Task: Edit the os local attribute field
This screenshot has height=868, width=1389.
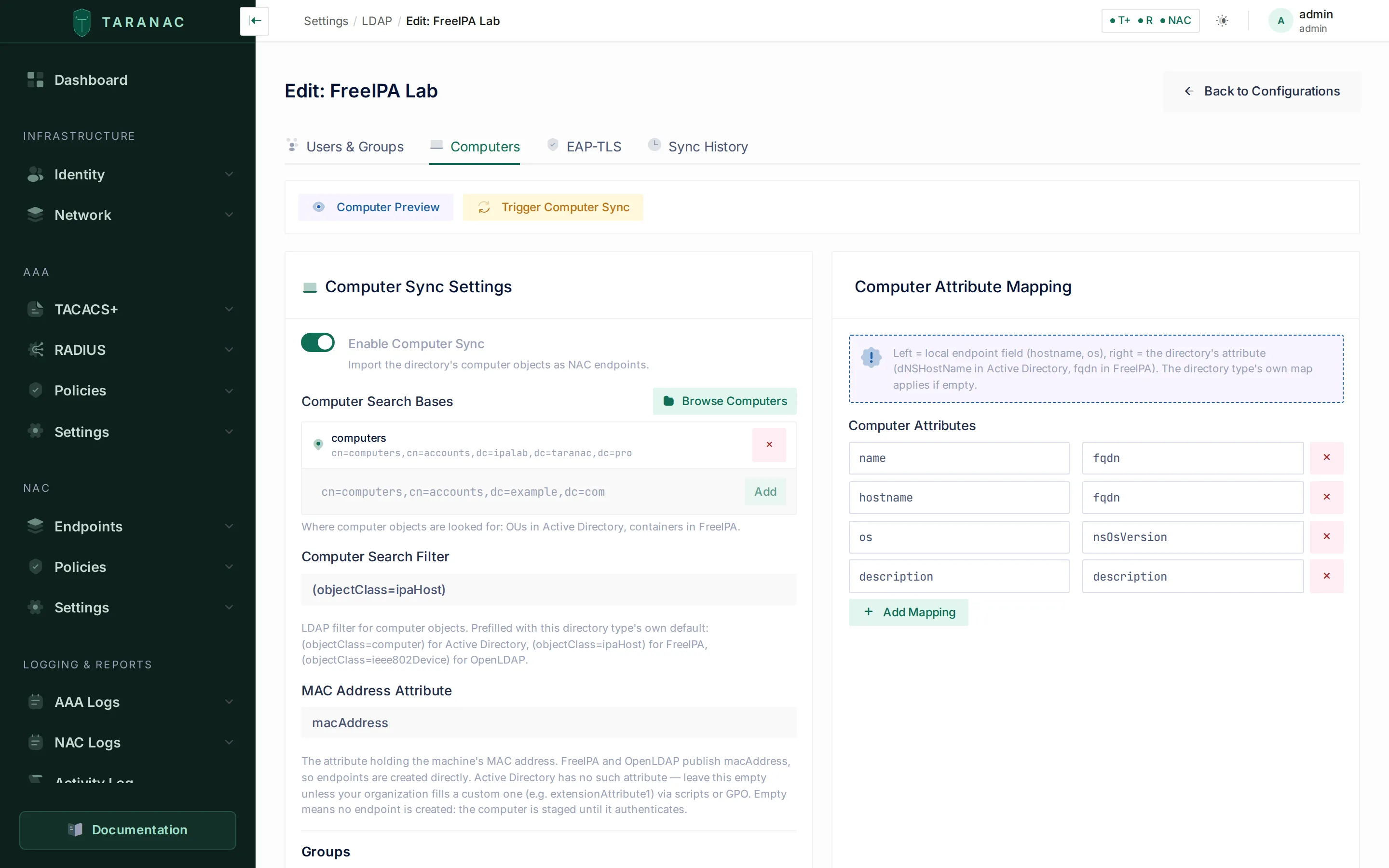Action: pos(958,537)
